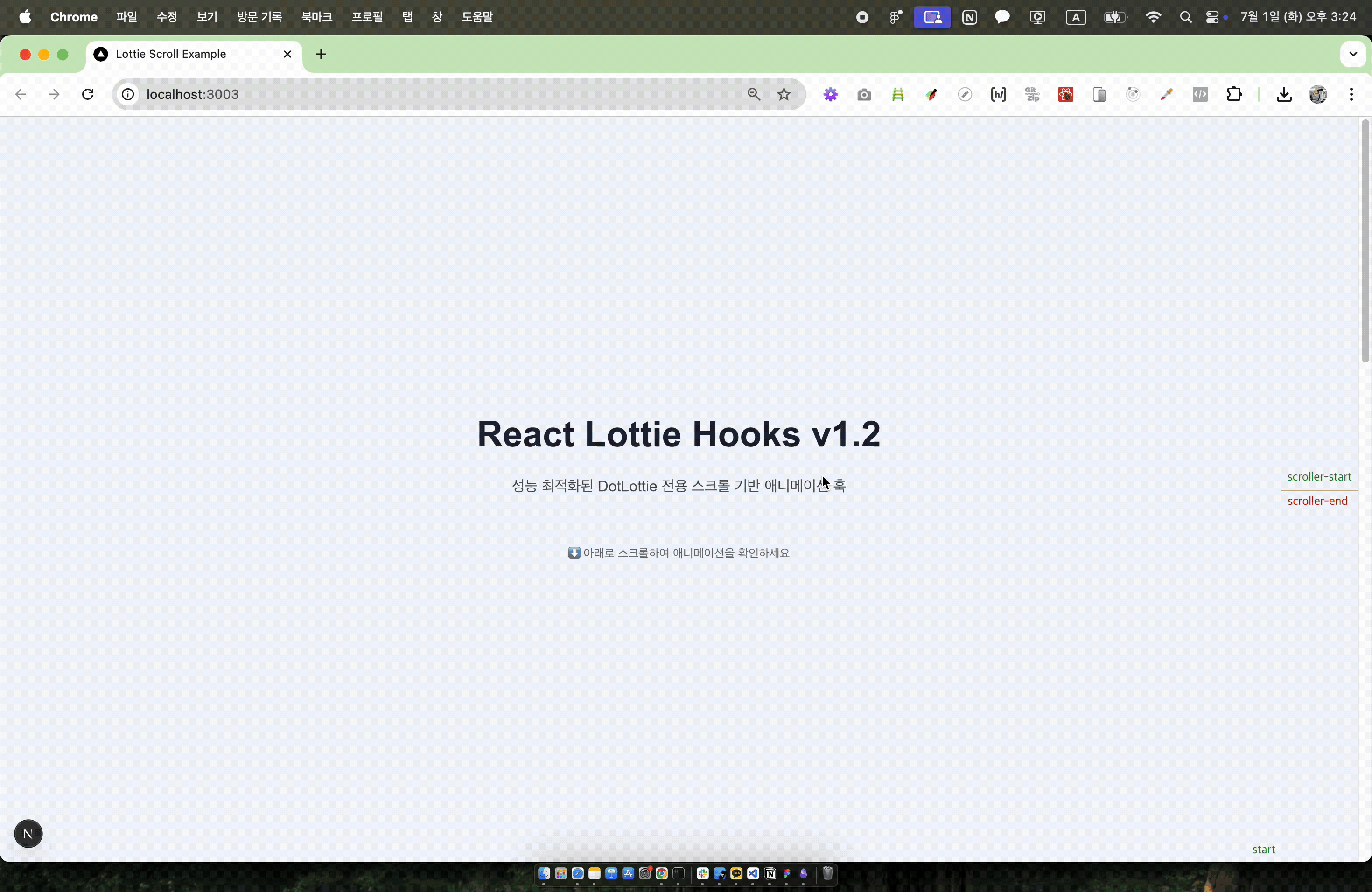This screenshot has height=892, width=1372.
Task: Click the zoom magnifier in address bar
Action: [x=754, y=95]
